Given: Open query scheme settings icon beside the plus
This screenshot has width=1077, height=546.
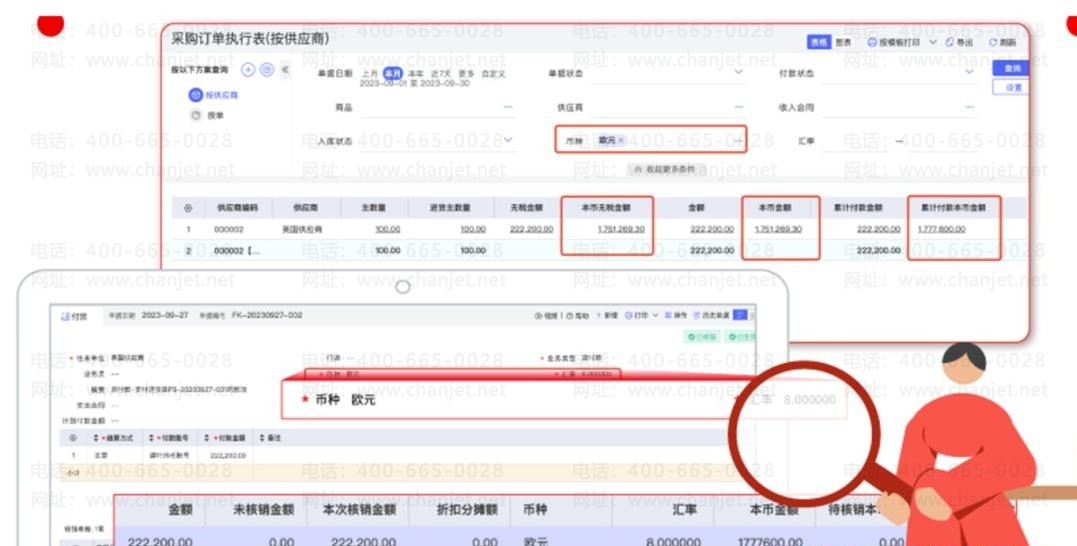Looking at the screenshot, I should point(267,70).
